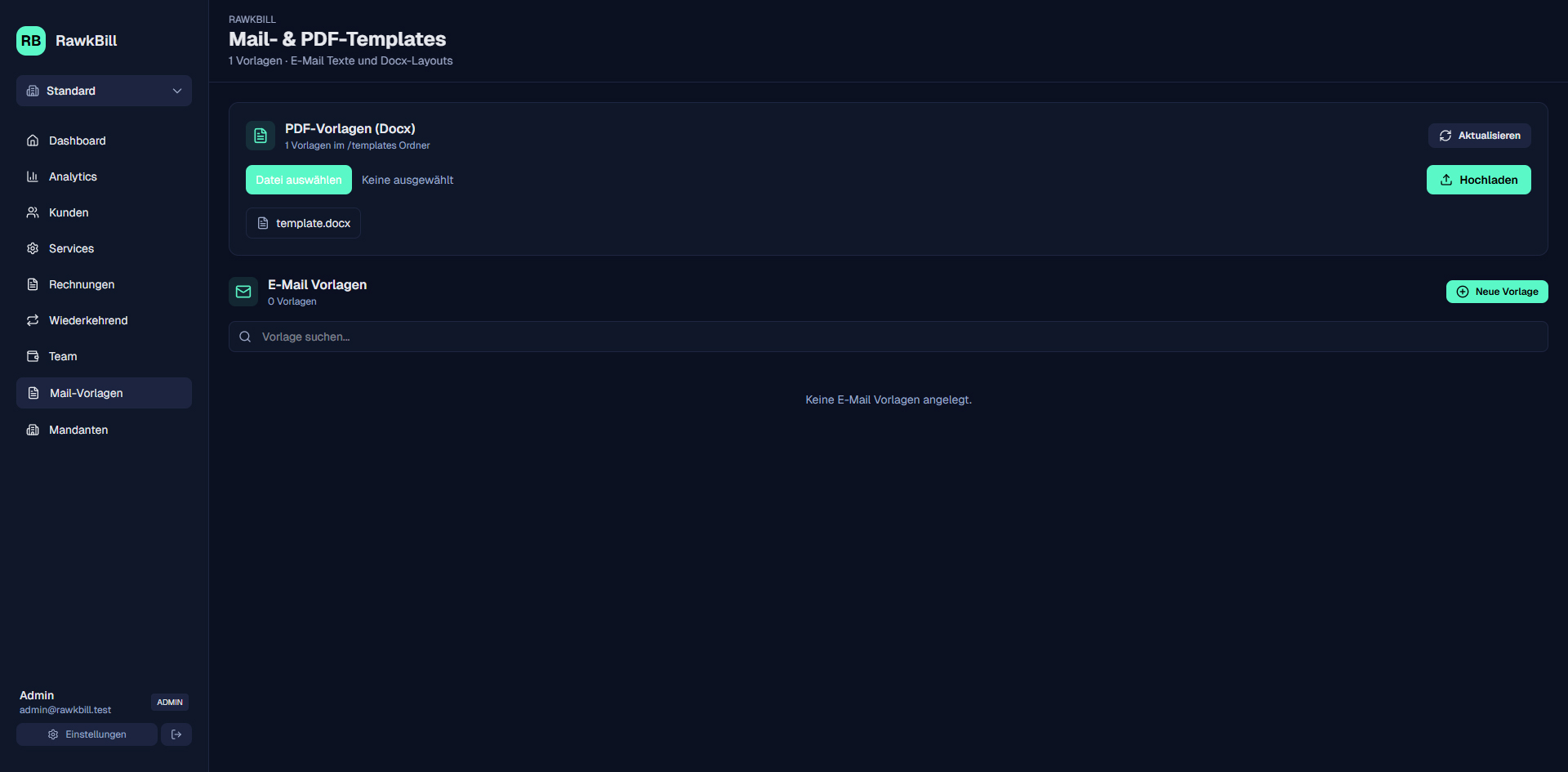Click Datei auswählen file chooser

[x=299, y=180]
